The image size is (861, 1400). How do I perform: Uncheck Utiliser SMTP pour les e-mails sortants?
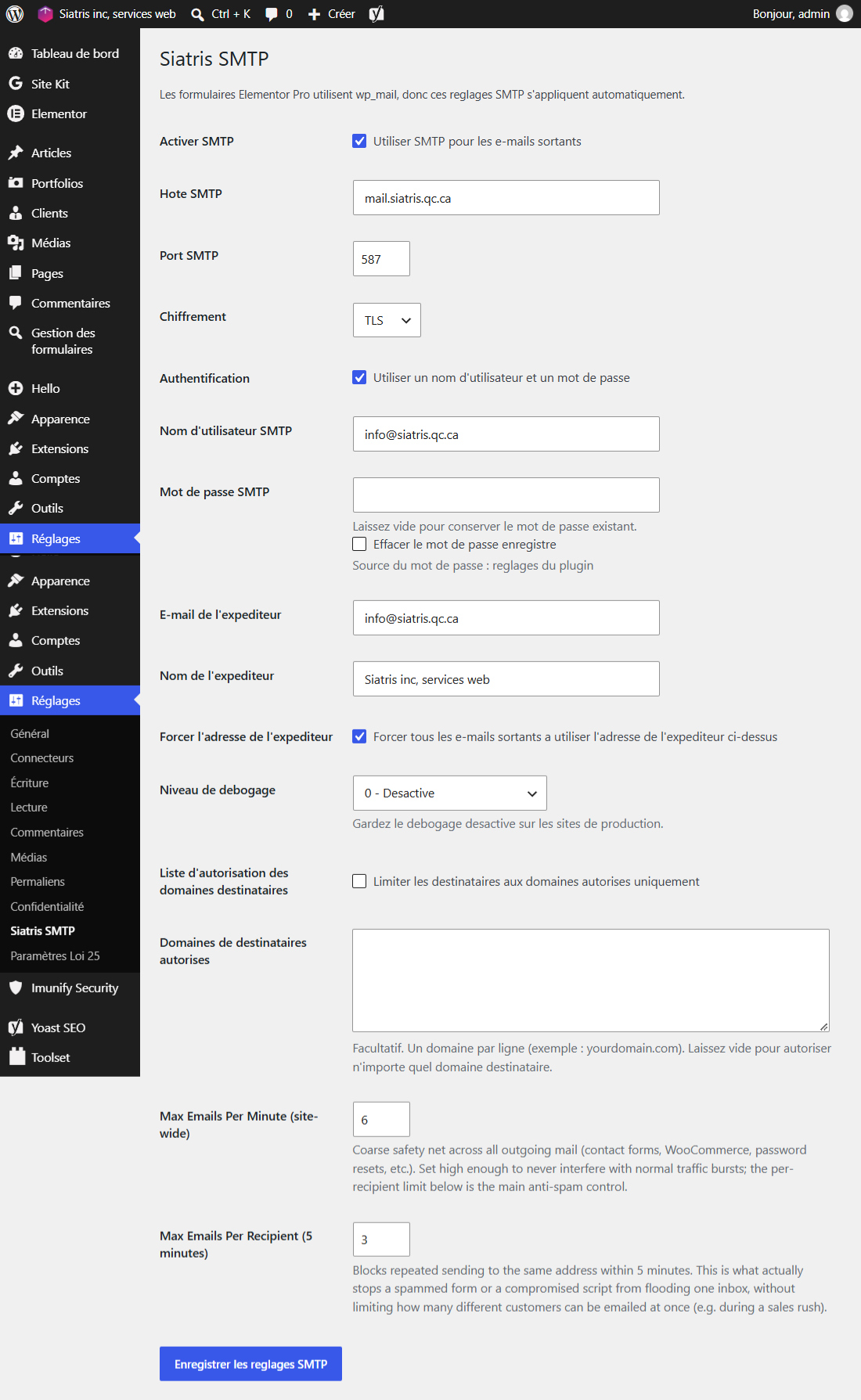pyautogui.click(x=359, y=141)
